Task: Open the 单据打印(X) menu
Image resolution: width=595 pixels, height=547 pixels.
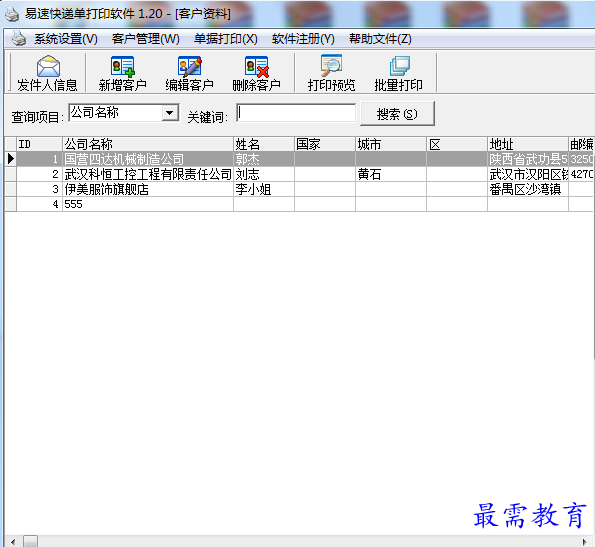Action: (226, 39)
